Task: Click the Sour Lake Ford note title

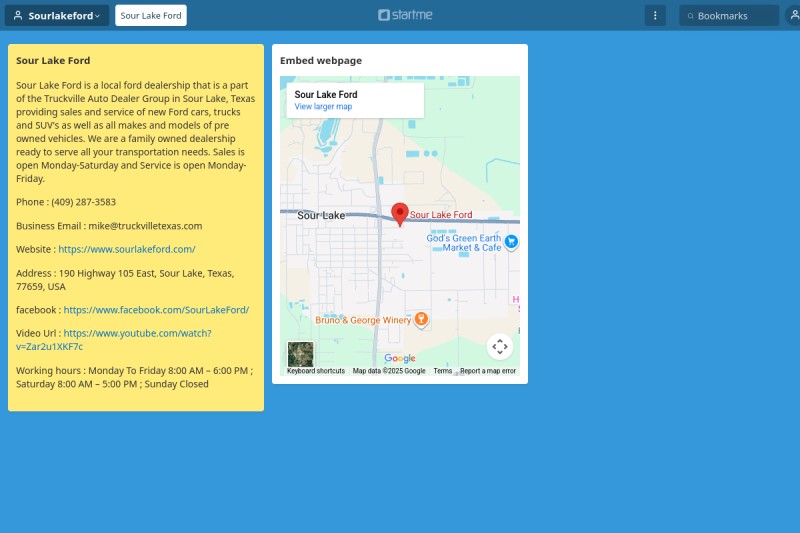Action: [x=53, y=60]
